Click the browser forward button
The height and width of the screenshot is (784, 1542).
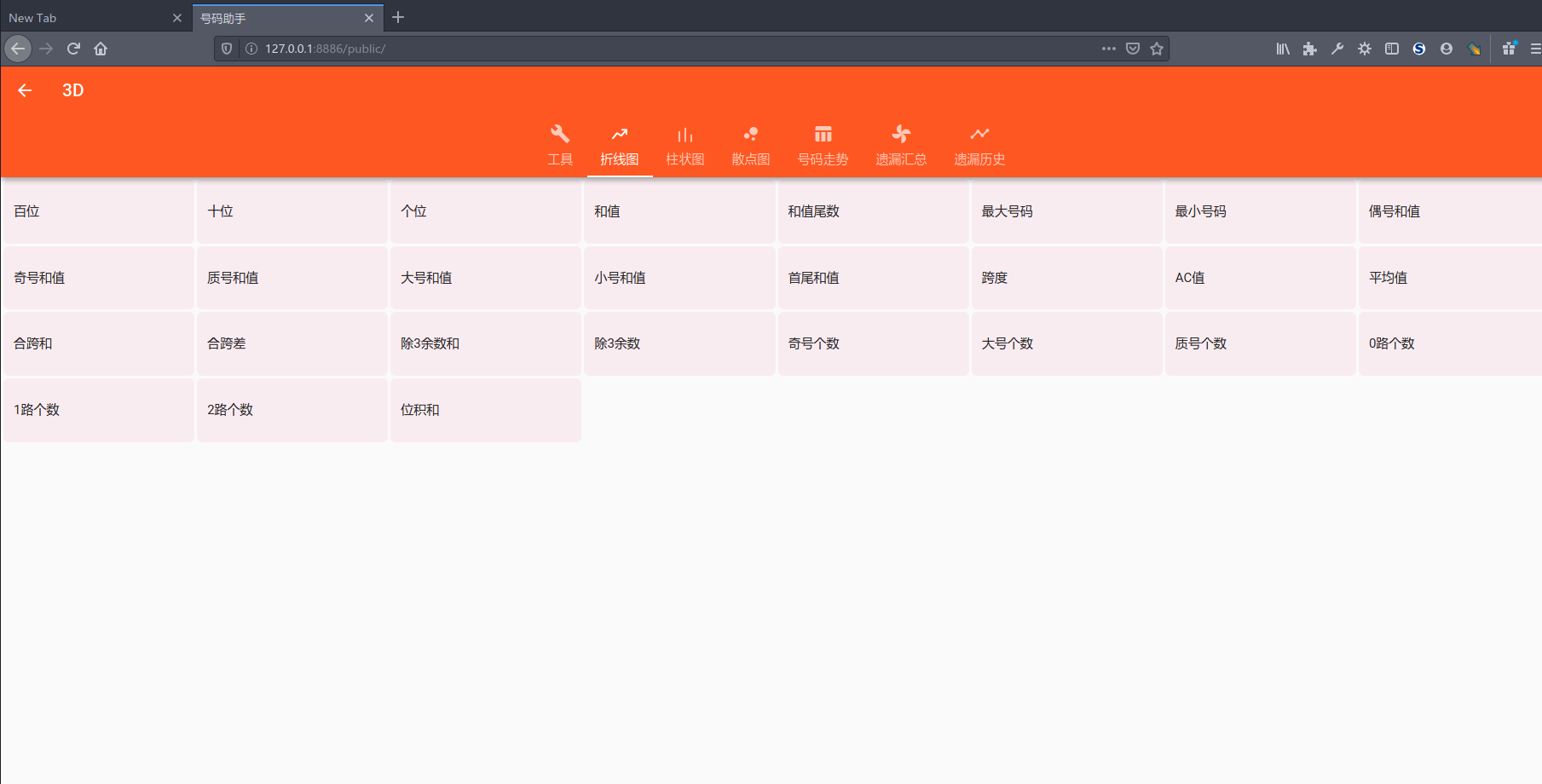click(x=46, y=49)
